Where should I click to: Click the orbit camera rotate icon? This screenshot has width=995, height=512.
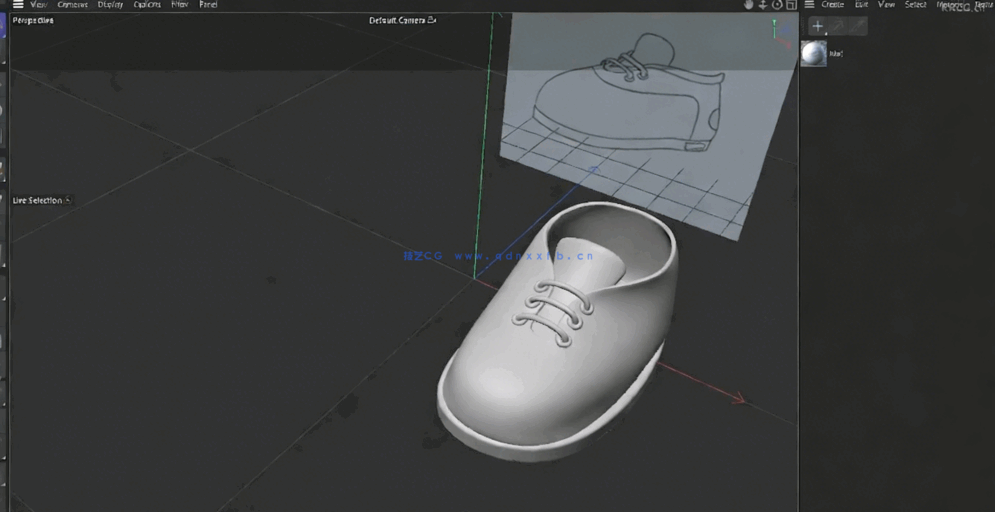[x=777, y=5]
